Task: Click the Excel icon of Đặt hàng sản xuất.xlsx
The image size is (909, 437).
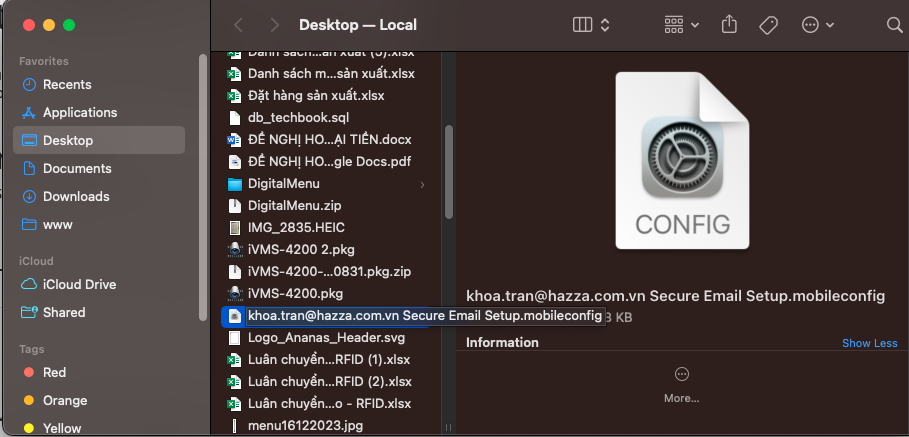Action: click(234, 96)
